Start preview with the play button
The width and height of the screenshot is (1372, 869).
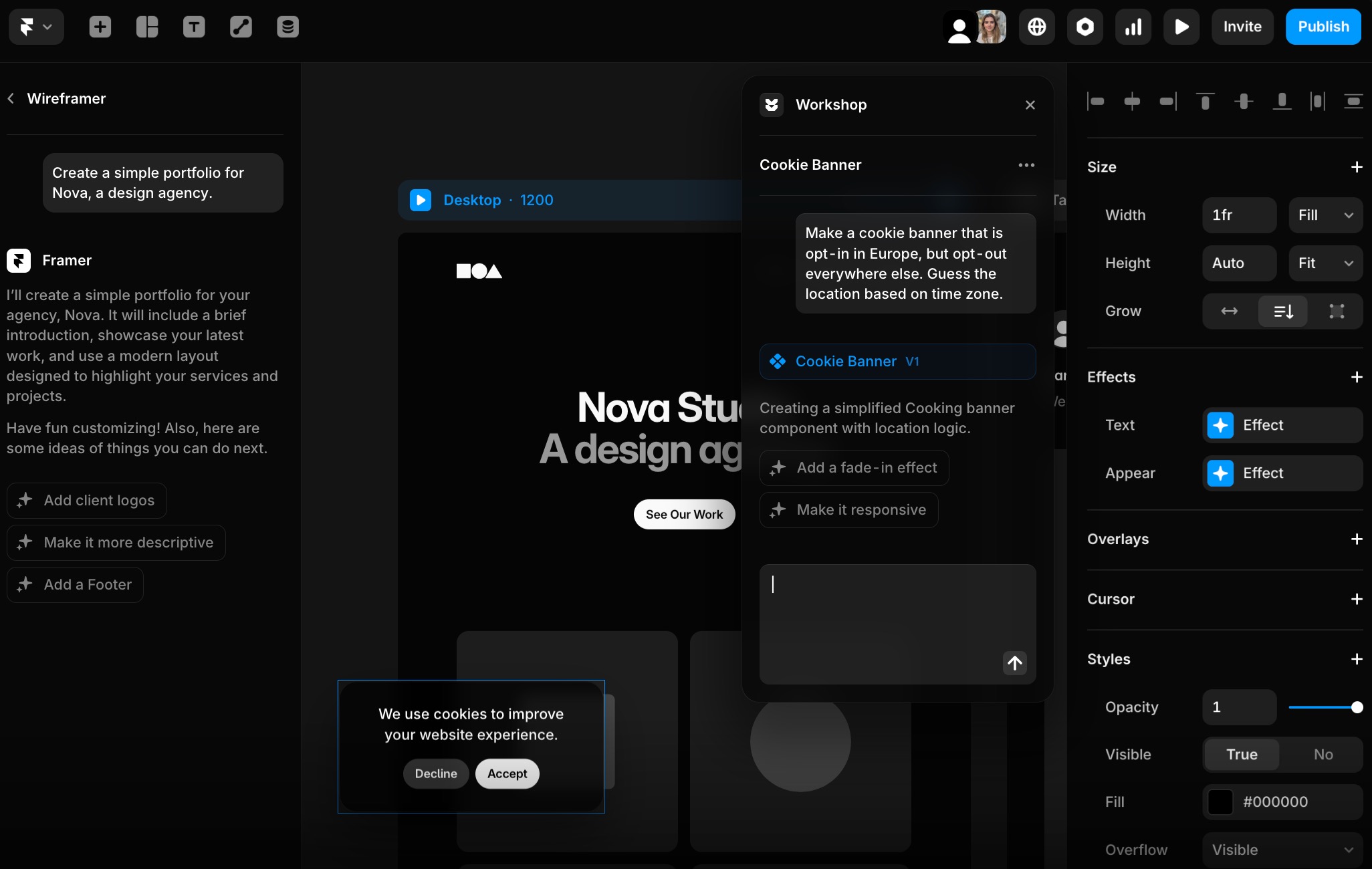pos(1181,27)
